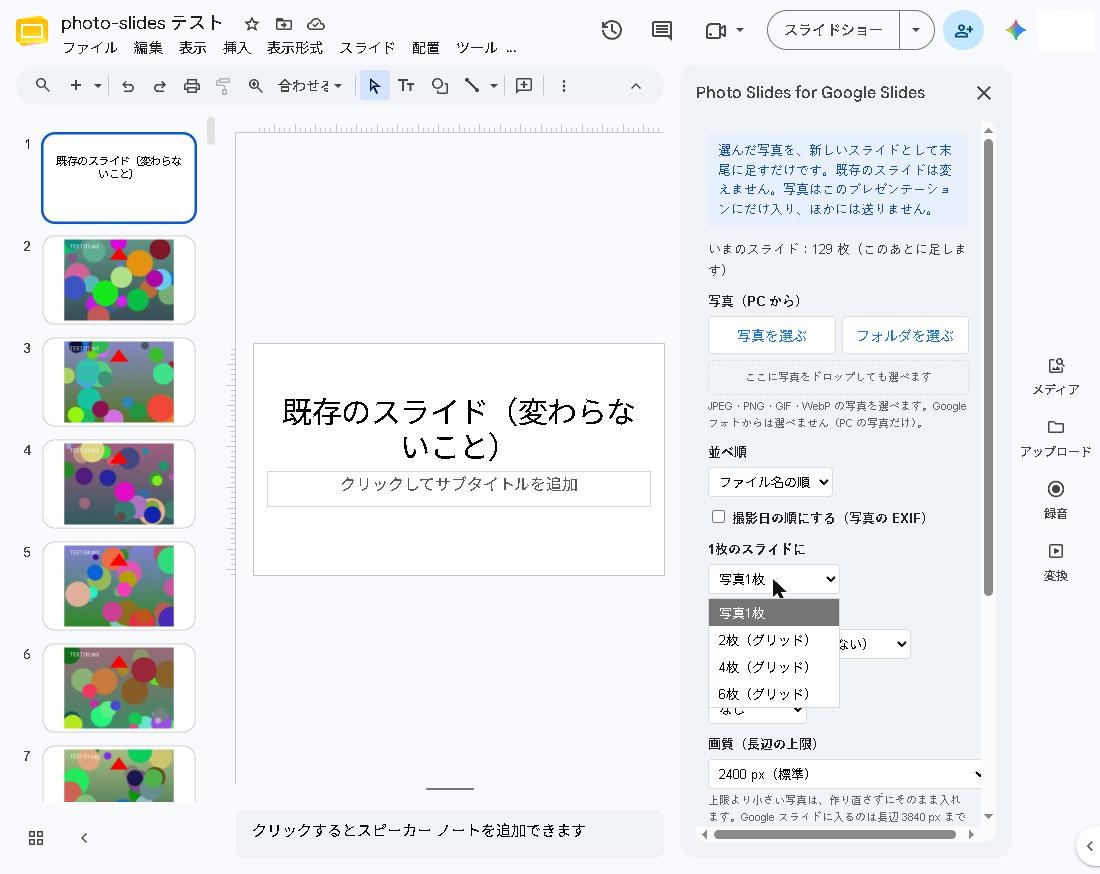Select the 4枚（グリッド） option
Viewport: 1100px width, 874px height.
(x=773, y=666)
